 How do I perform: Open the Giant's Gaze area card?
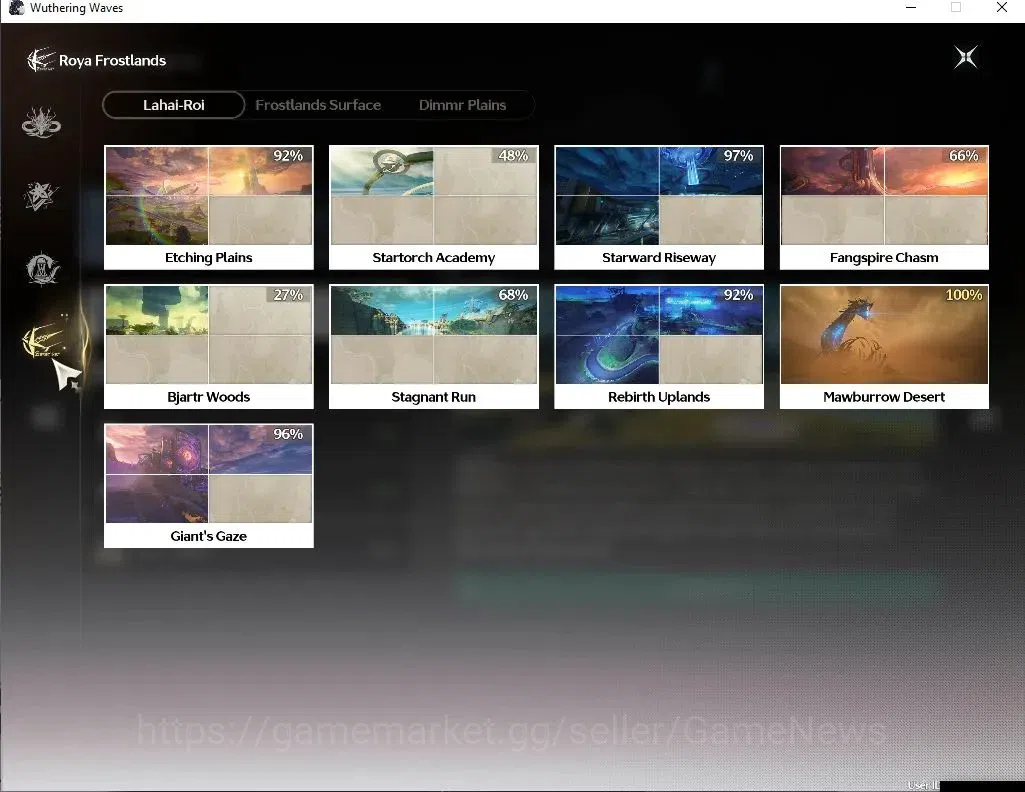tap(209, 486)
